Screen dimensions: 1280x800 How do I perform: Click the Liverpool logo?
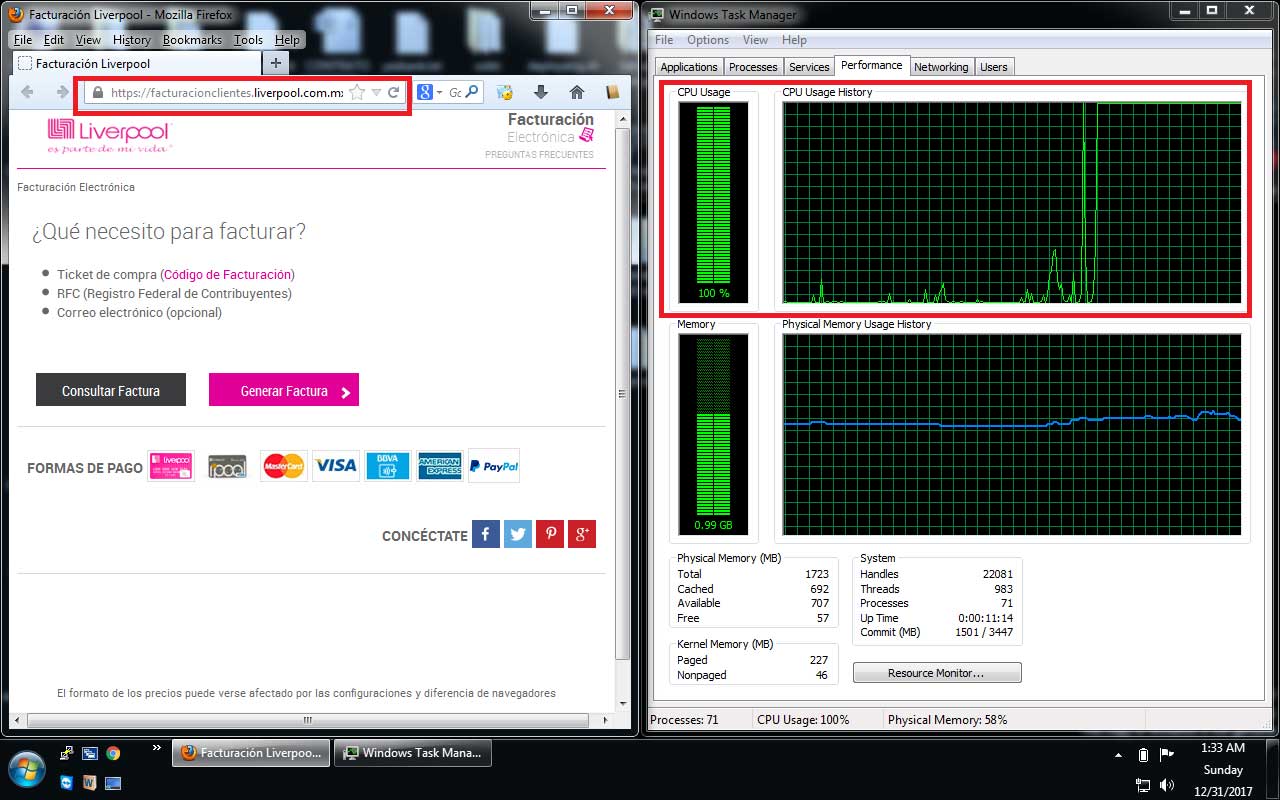[x=110, y=135]
